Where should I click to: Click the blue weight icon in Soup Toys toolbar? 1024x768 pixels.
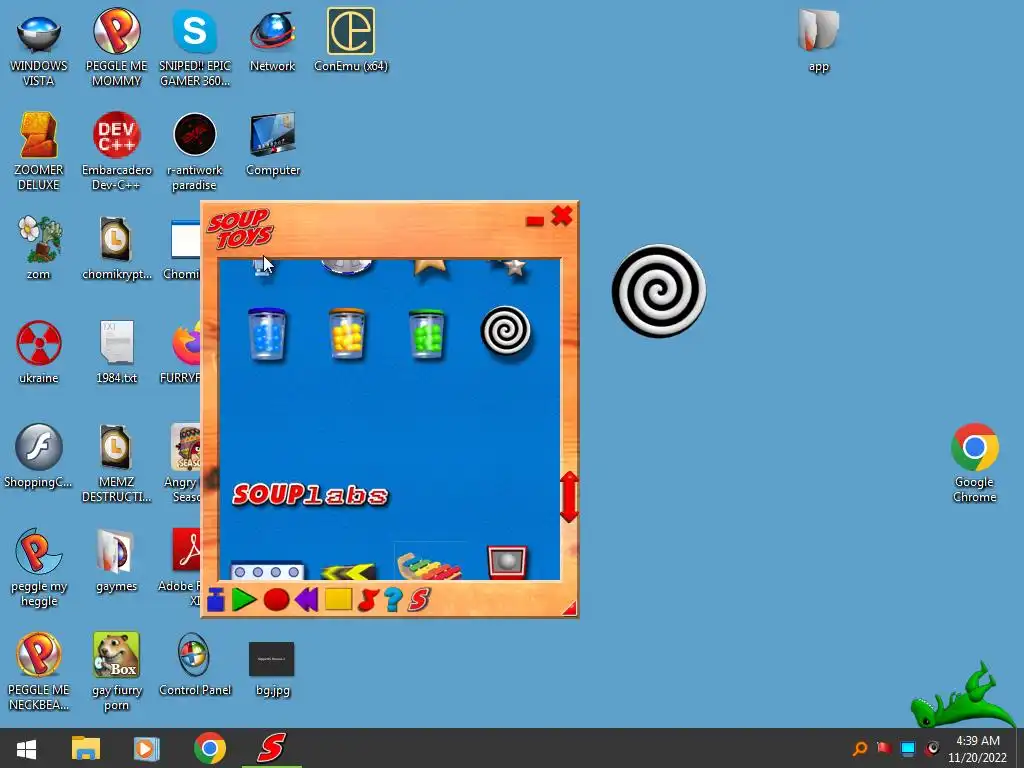click(216, 600)
